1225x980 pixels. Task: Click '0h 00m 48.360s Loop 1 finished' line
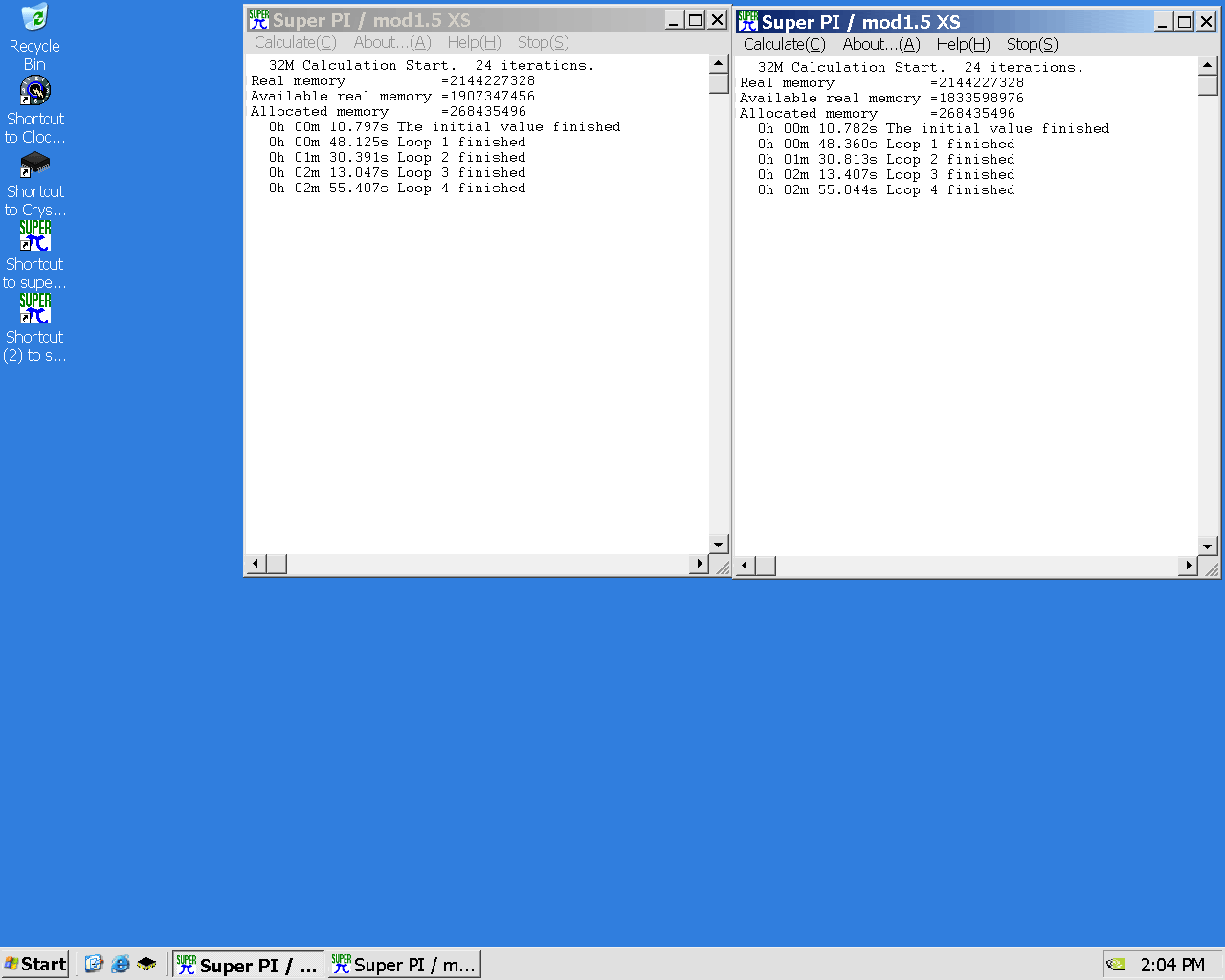(886, 145)
